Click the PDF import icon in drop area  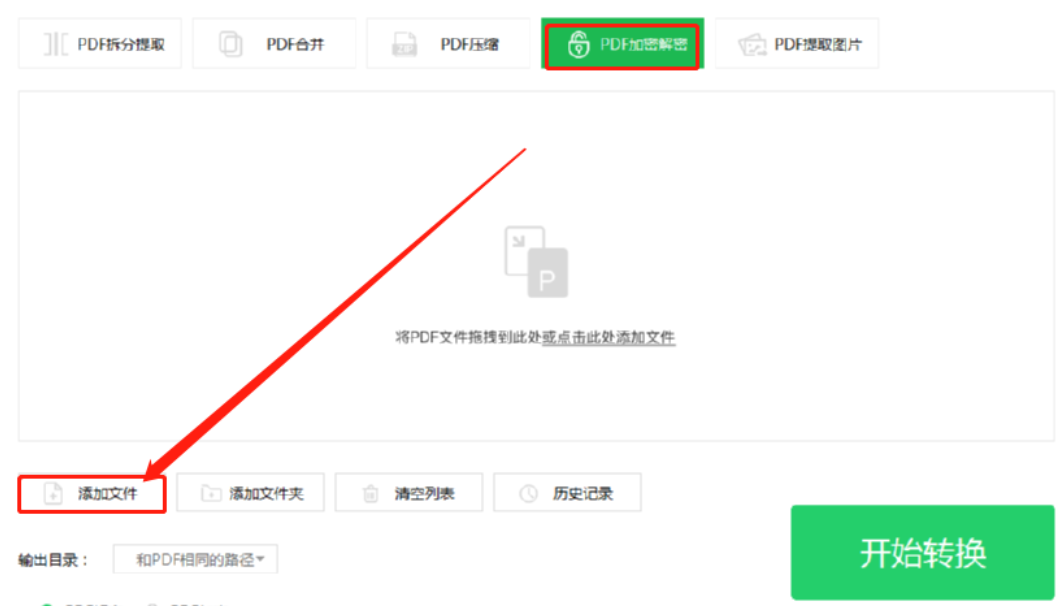536,262
